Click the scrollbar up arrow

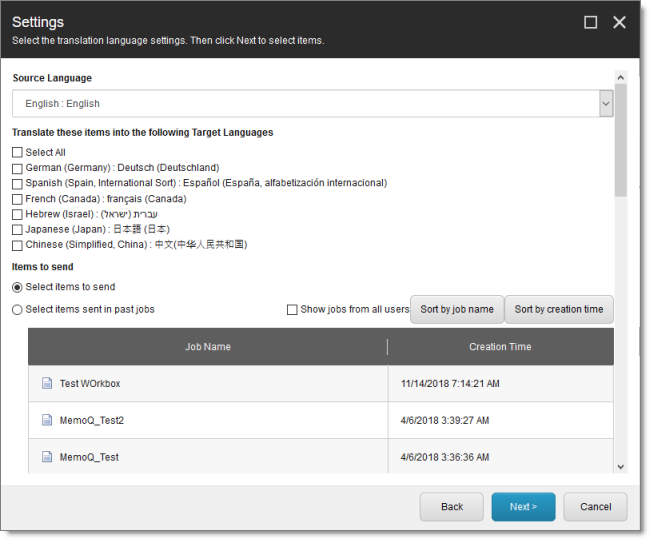pos(621,77)
